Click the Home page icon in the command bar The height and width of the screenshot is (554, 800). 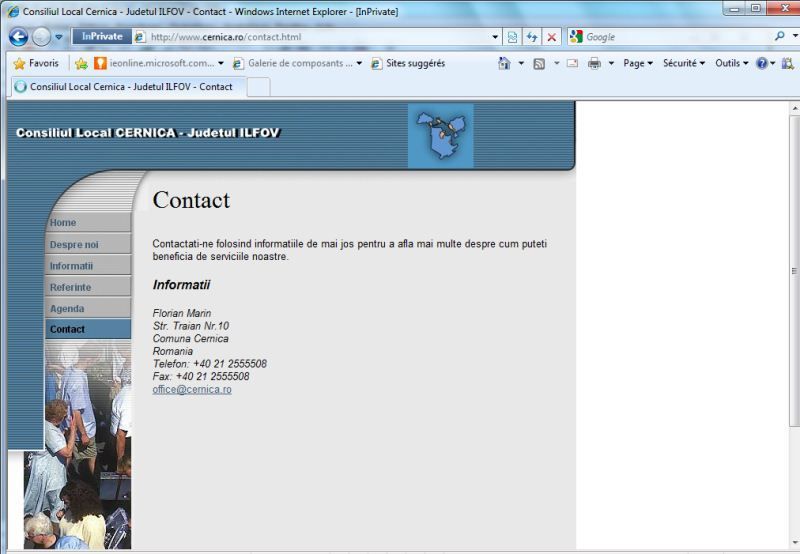pos(505,63)
